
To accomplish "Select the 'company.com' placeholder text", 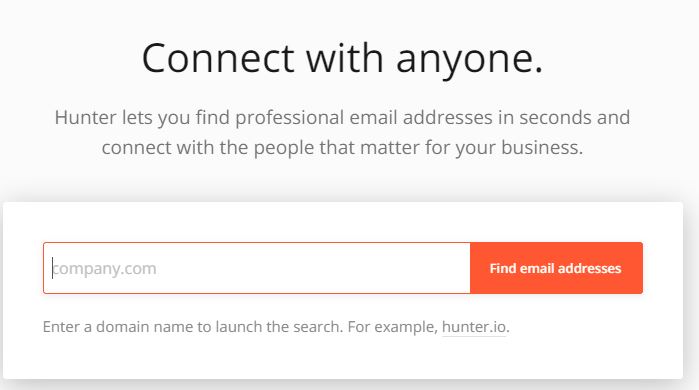I will (104, 269).
